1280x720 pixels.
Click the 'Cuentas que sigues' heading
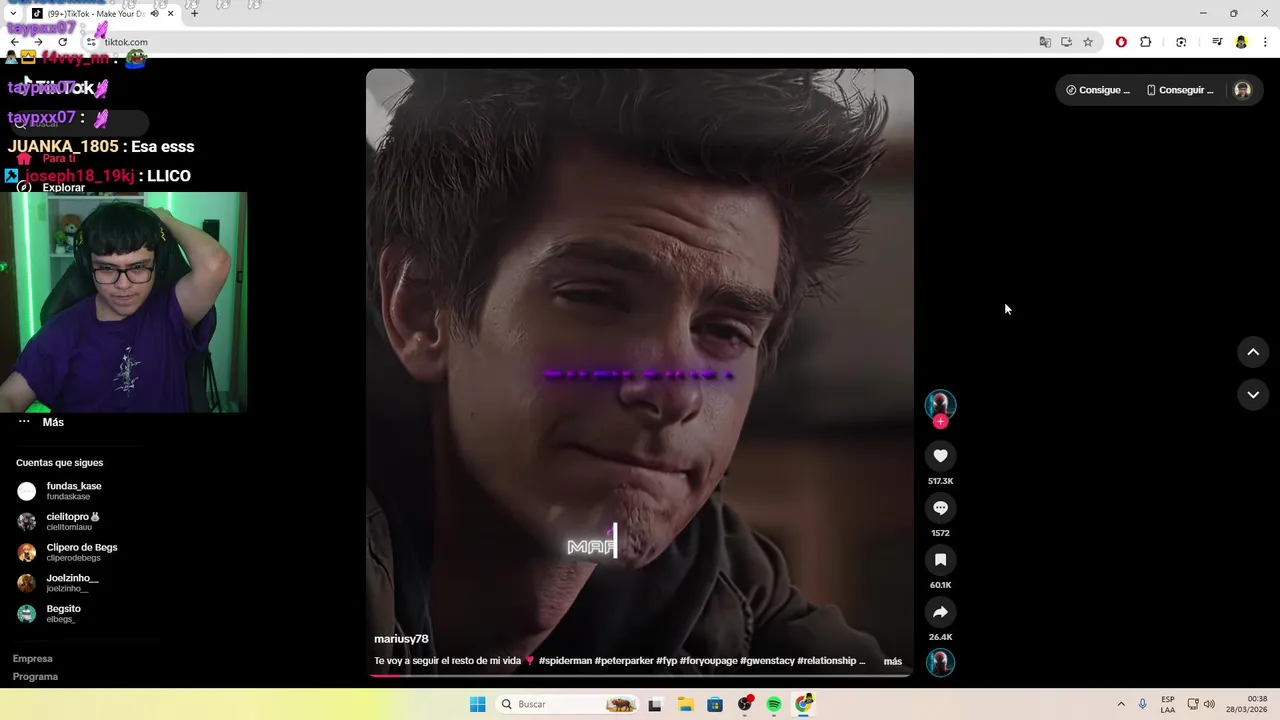[59, 463]
